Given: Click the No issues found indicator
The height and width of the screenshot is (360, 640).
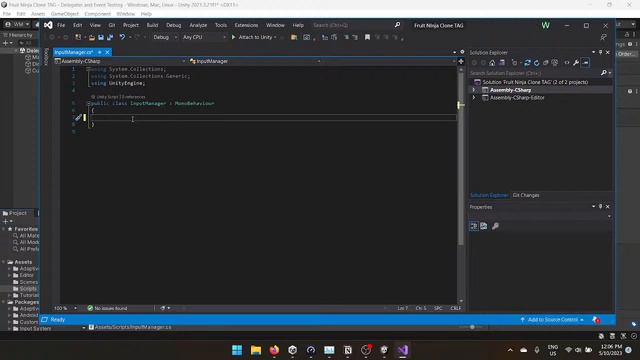Looking at the screenshot, I should coord(107,308).
